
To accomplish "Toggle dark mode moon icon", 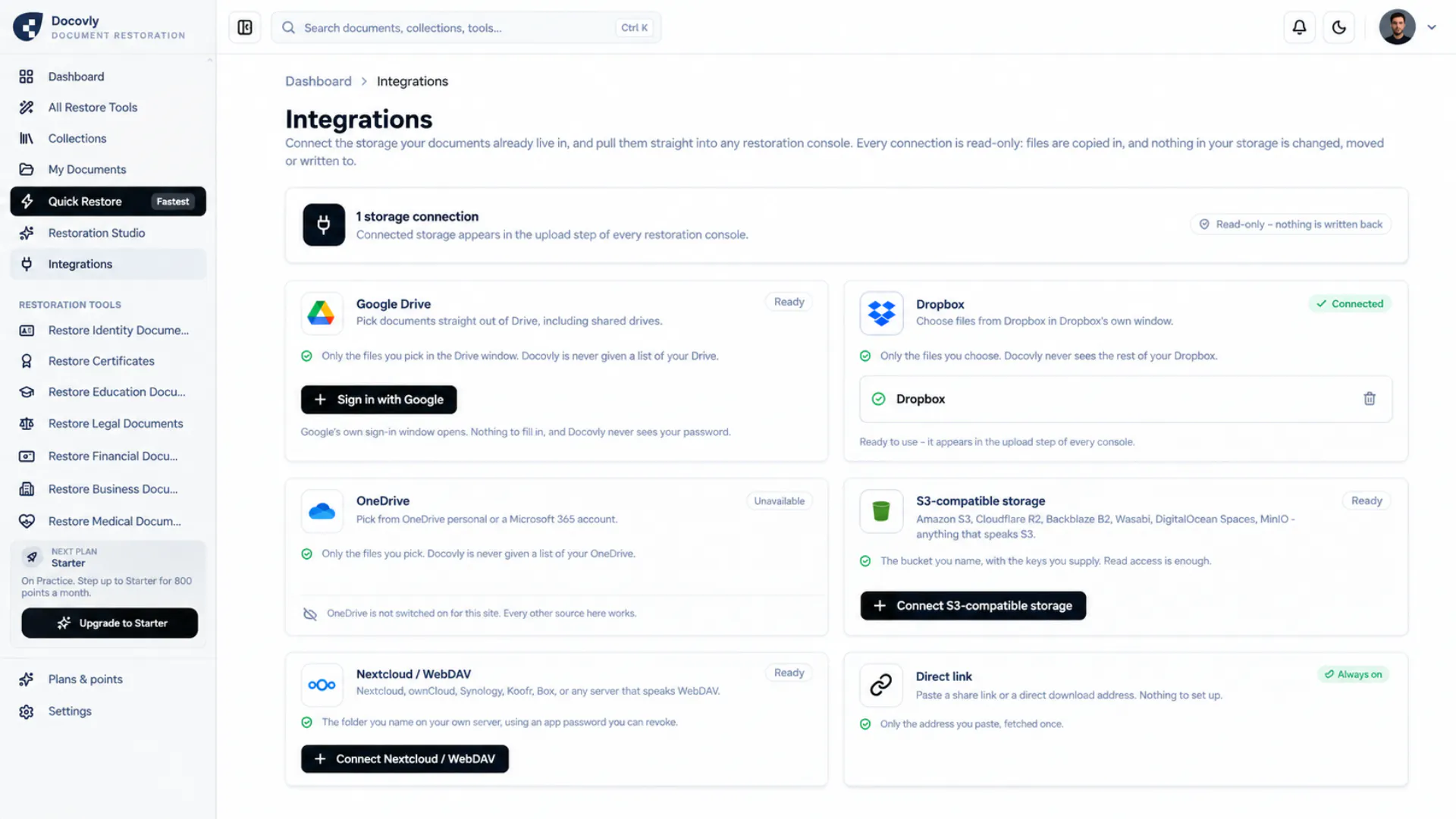I will 1338,27.
